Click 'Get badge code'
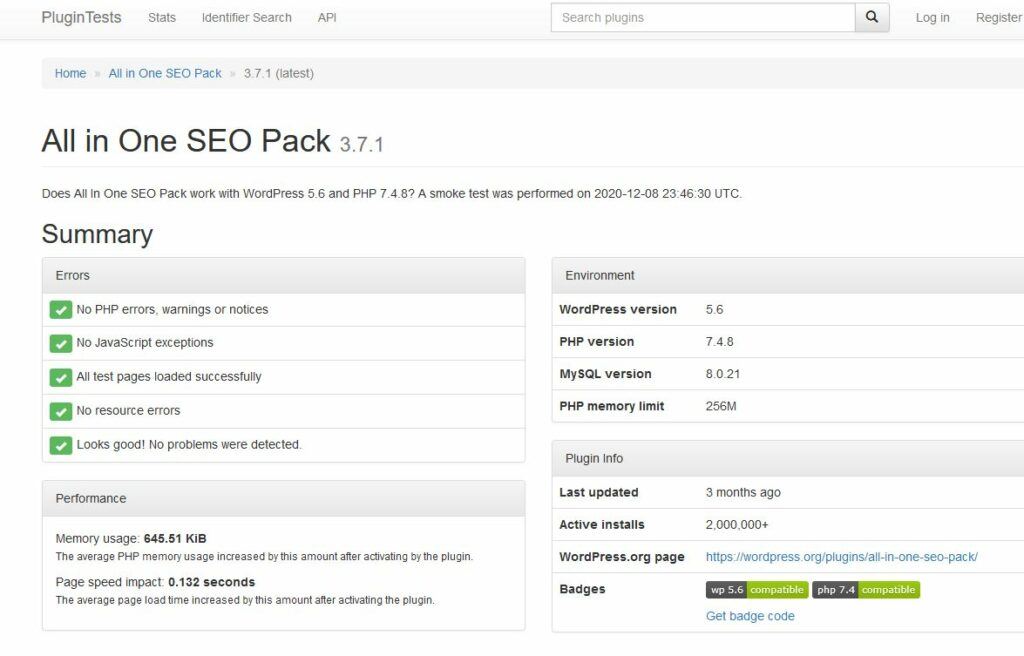 click(x=750, y=616)
